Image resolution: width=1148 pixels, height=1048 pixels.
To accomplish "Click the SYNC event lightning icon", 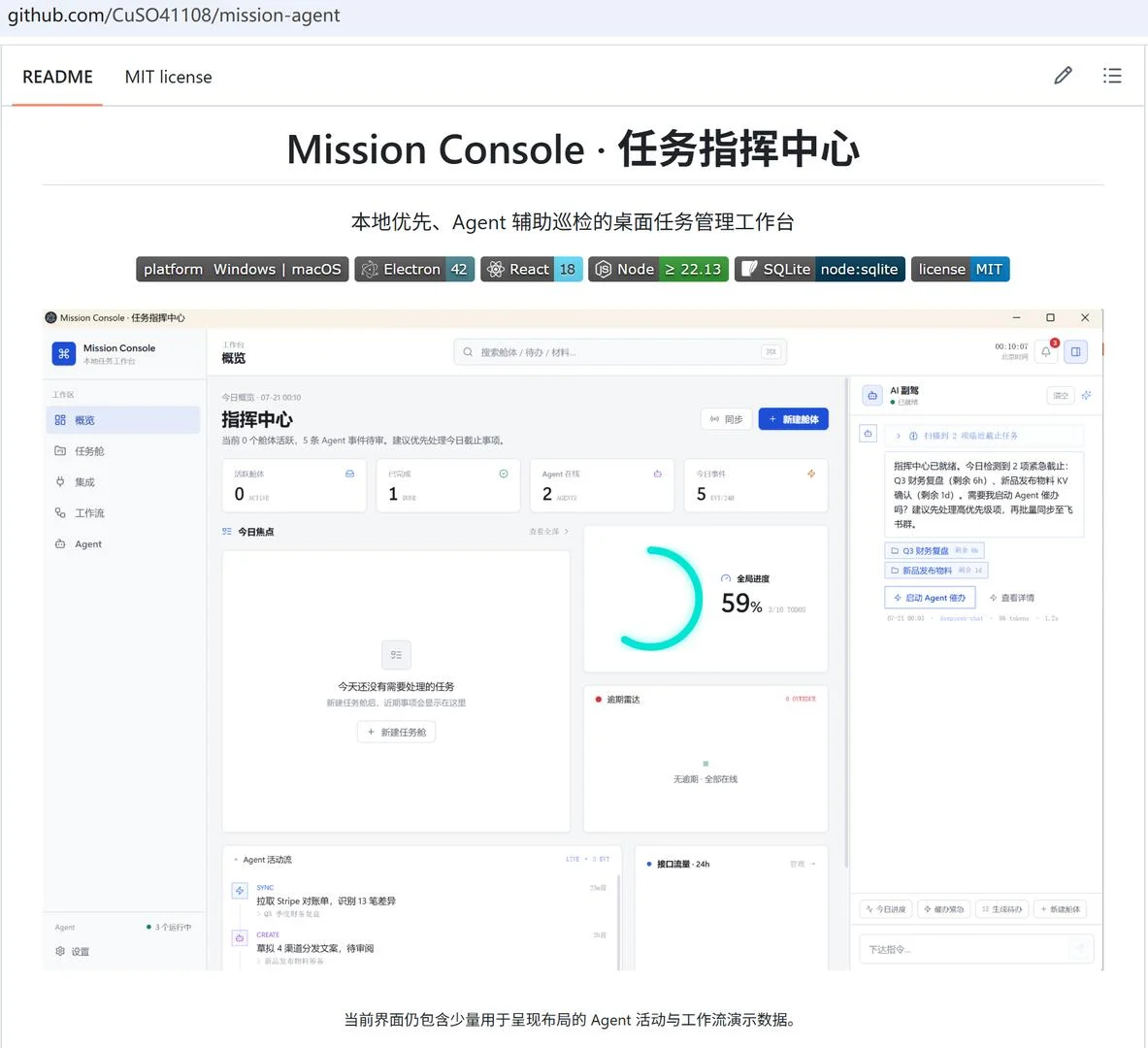I will [x=240, y=891].
